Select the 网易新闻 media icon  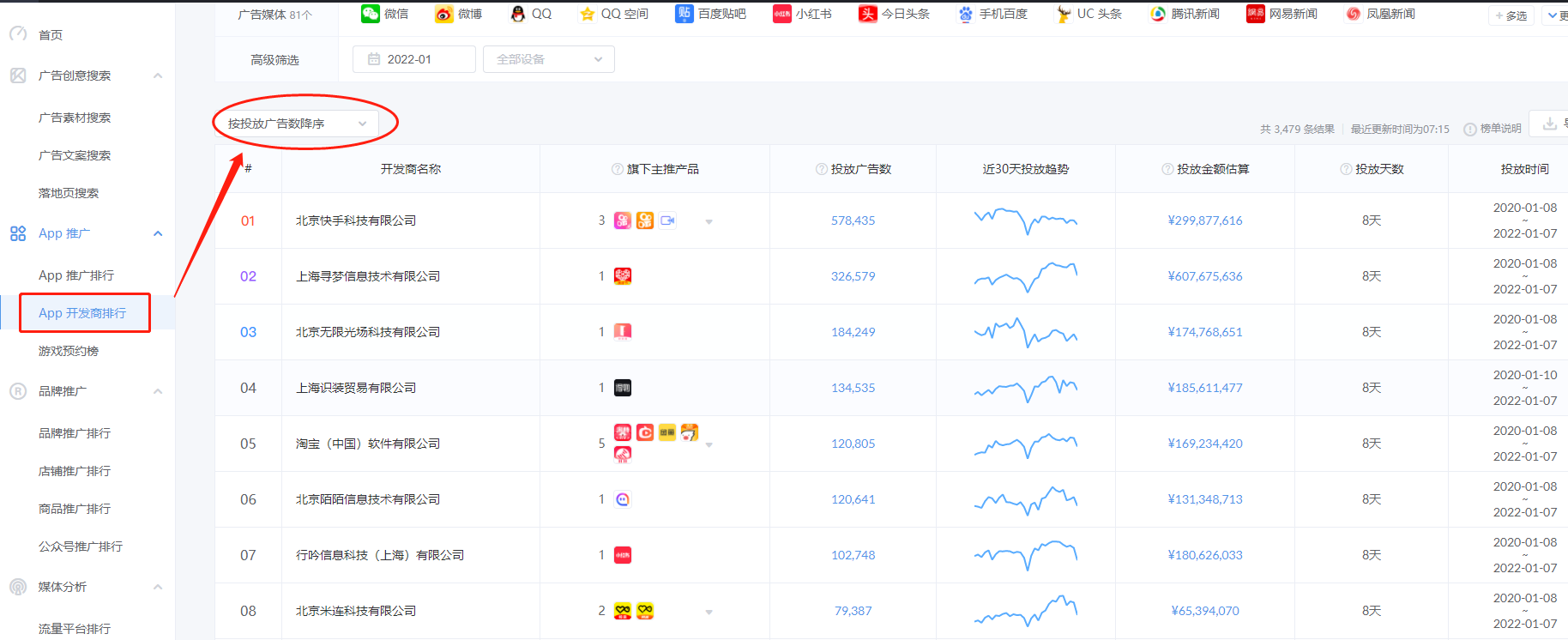(1256, 14)
